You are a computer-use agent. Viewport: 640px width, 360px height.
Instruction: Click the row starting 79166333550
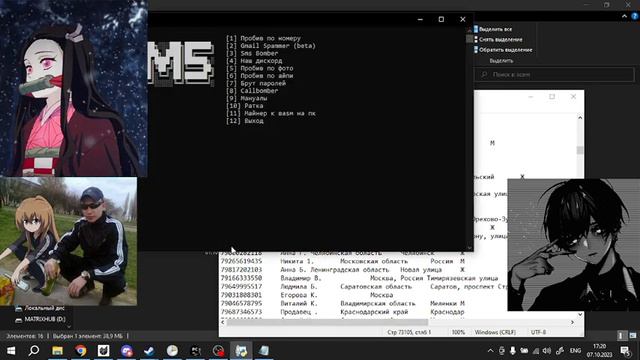(359, 278)
